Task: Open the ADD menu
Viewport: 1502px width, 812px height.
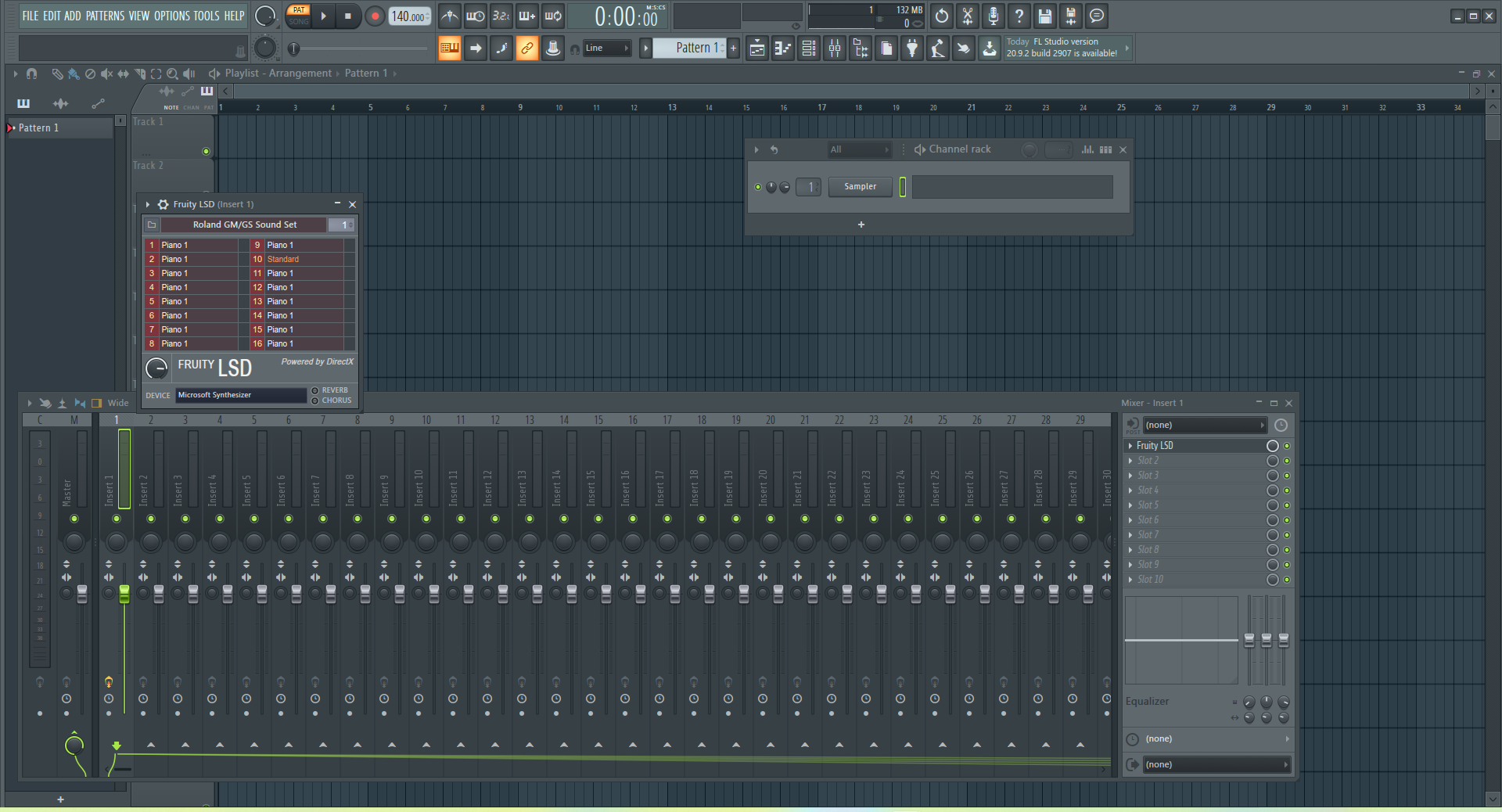Action: 72,16
